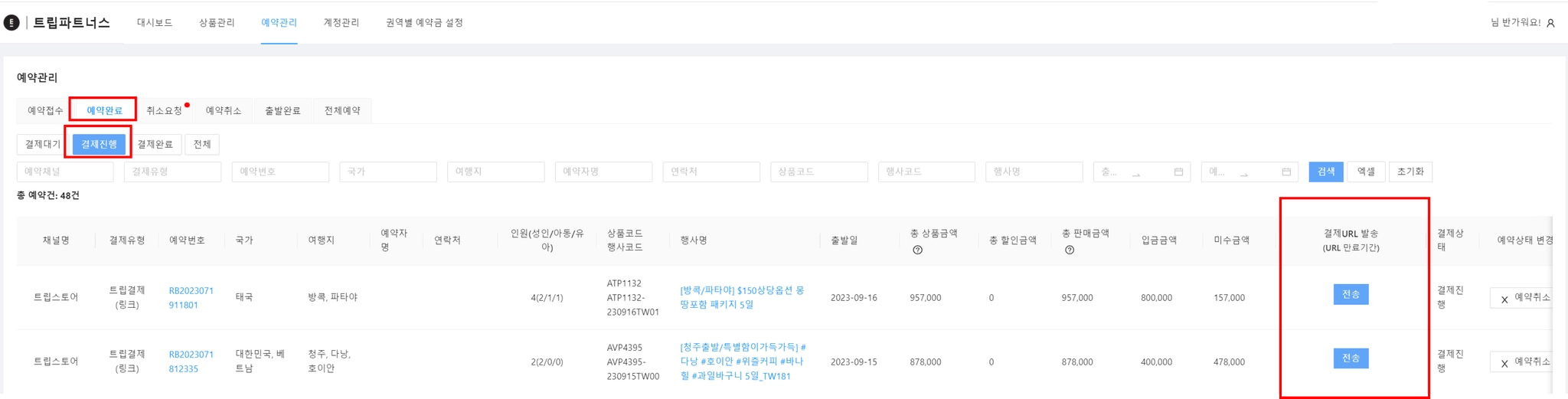Click X icon on second row 예약취소
The width and height of the screenshot is (1568, 399).
click(1504, 363)
